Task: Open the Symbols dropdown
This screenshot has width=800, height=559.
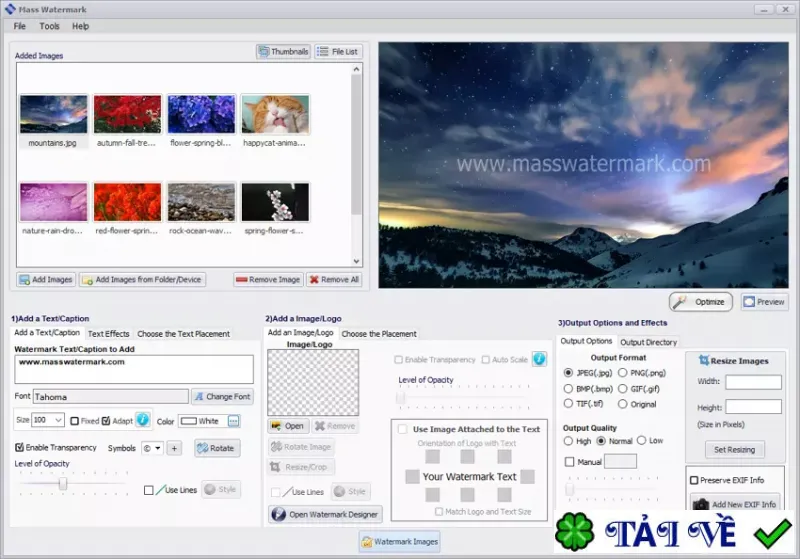Action: click(152, 448)
